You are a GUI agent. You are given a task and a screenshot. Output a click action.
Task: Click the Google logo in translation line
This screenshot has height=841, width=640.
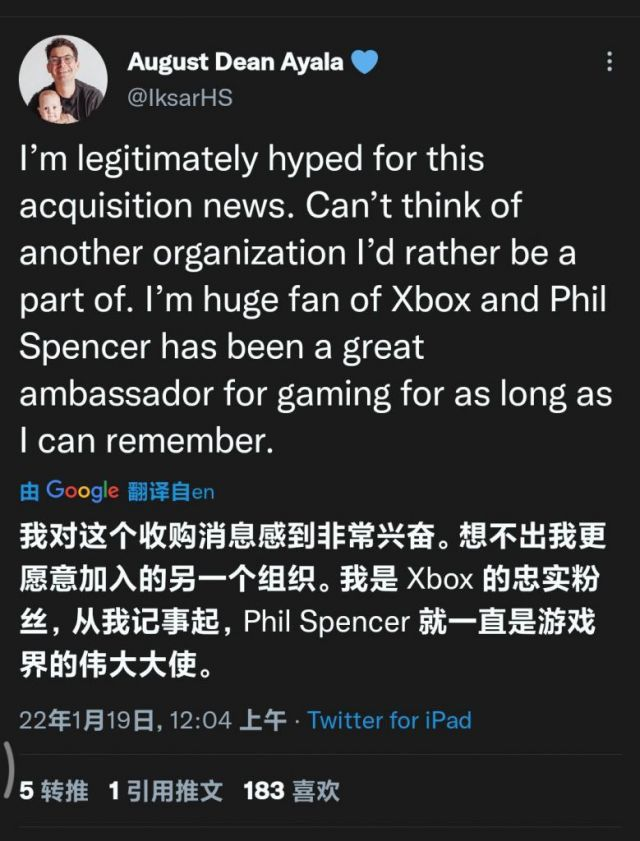coord(82,491)
